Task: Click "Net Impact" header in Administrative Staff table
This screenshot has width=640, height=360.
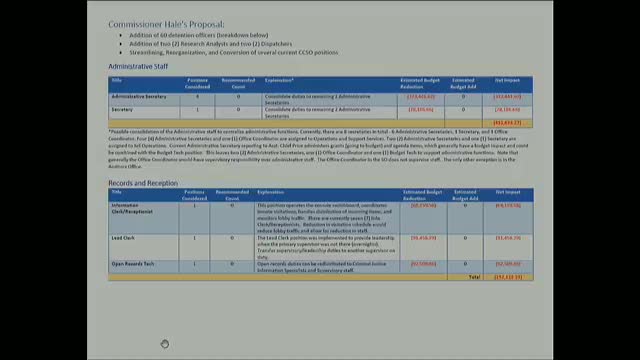Action: [x=507, y=80]
